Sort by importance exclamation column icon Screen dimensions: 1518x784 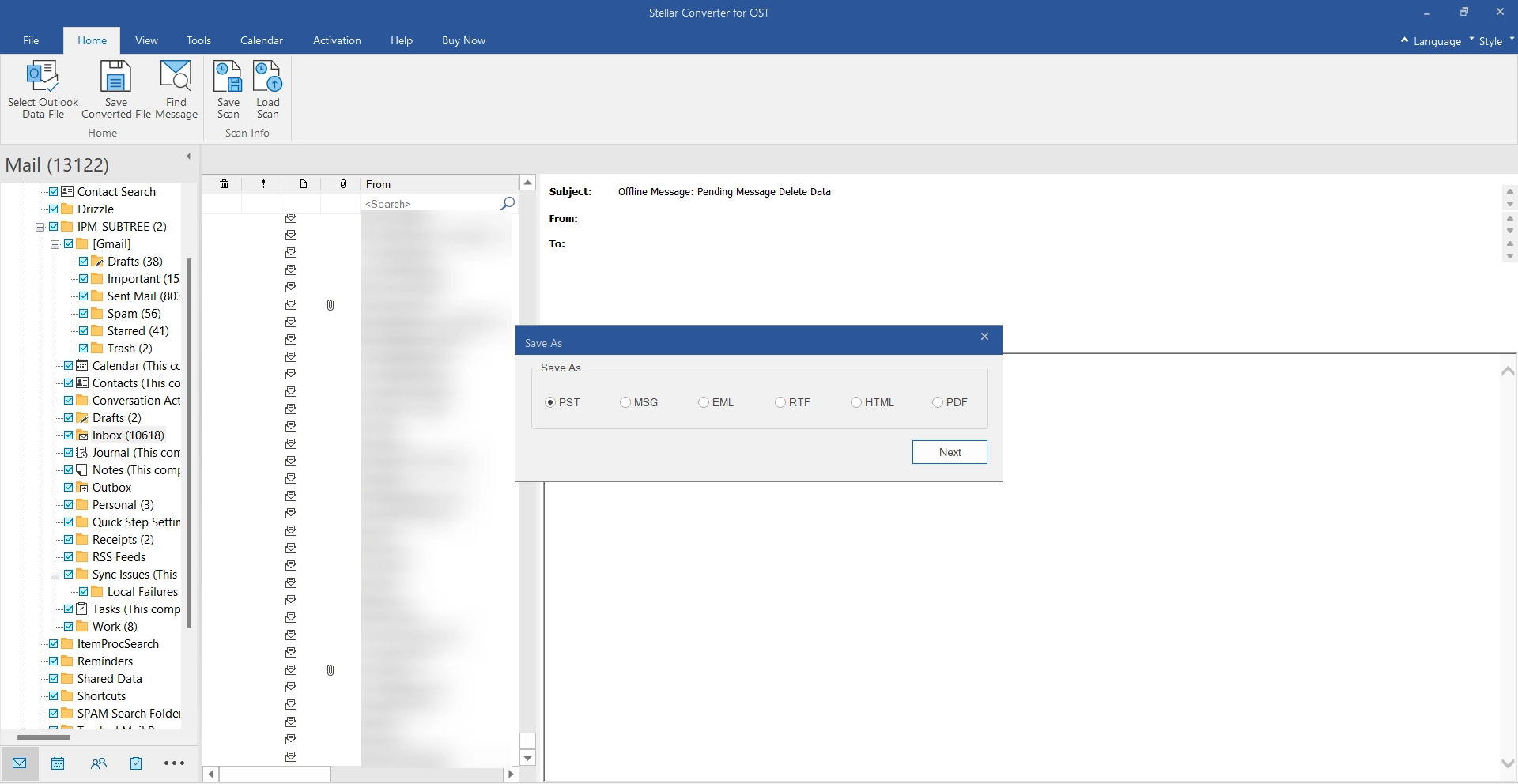coord(263,184)
